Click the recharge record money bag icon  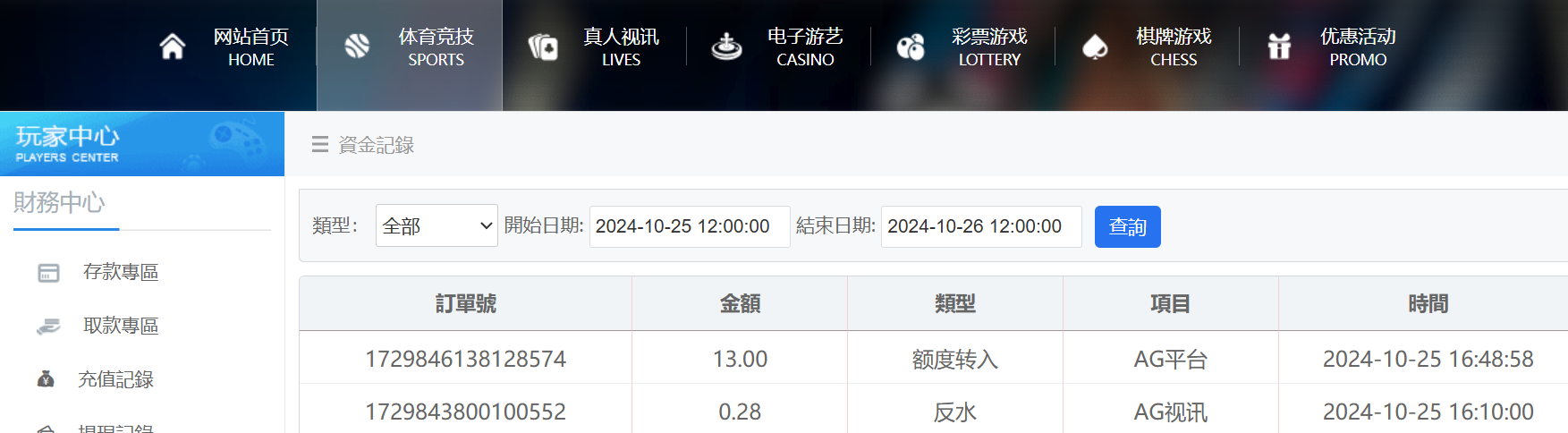click(46, 379)
